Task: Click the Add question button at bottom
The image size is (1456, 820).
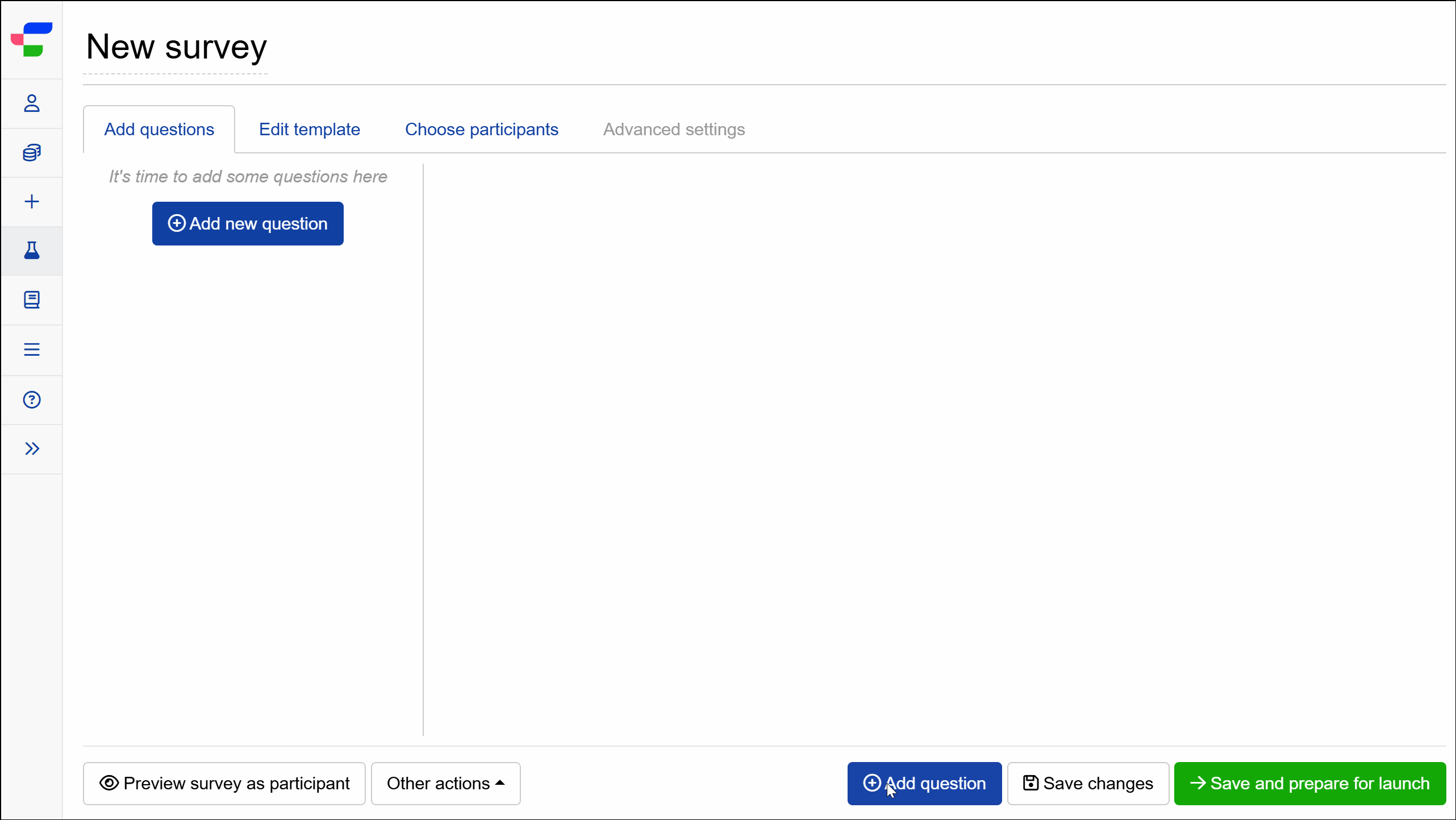Action: point(924,784)
